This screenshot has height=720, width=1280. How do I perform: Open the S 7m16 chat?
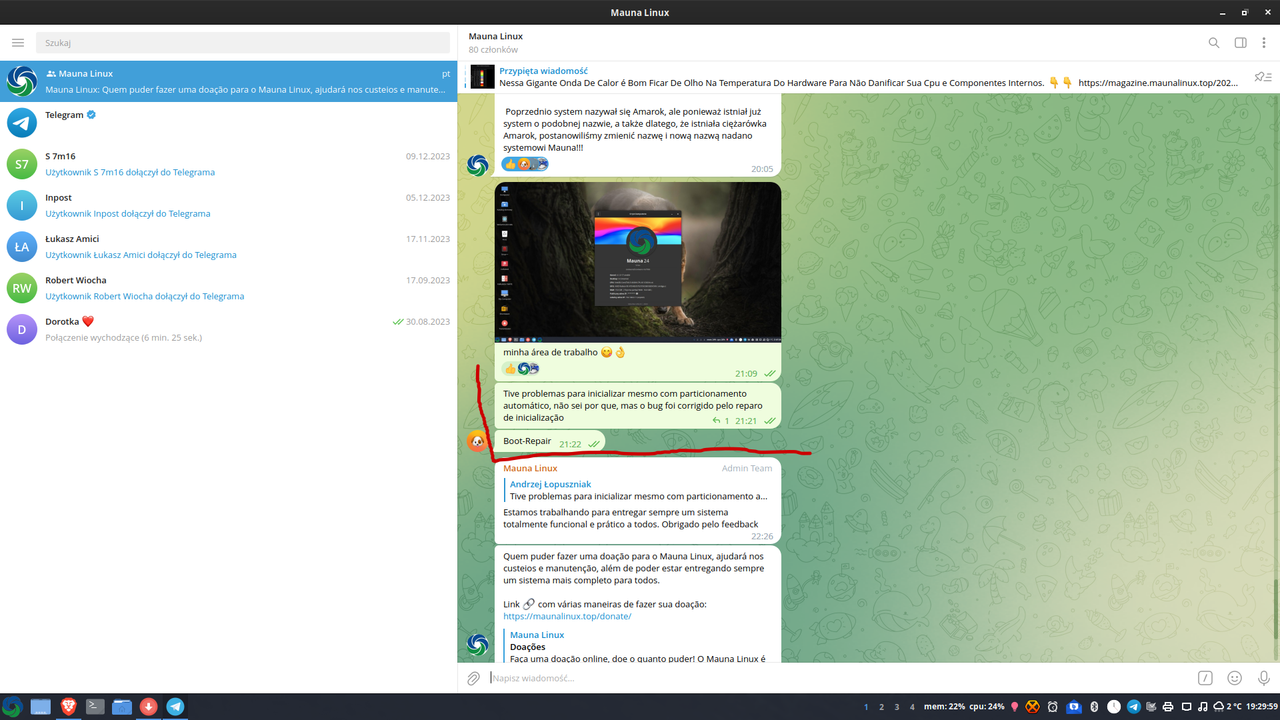click(x=228, y=164)
